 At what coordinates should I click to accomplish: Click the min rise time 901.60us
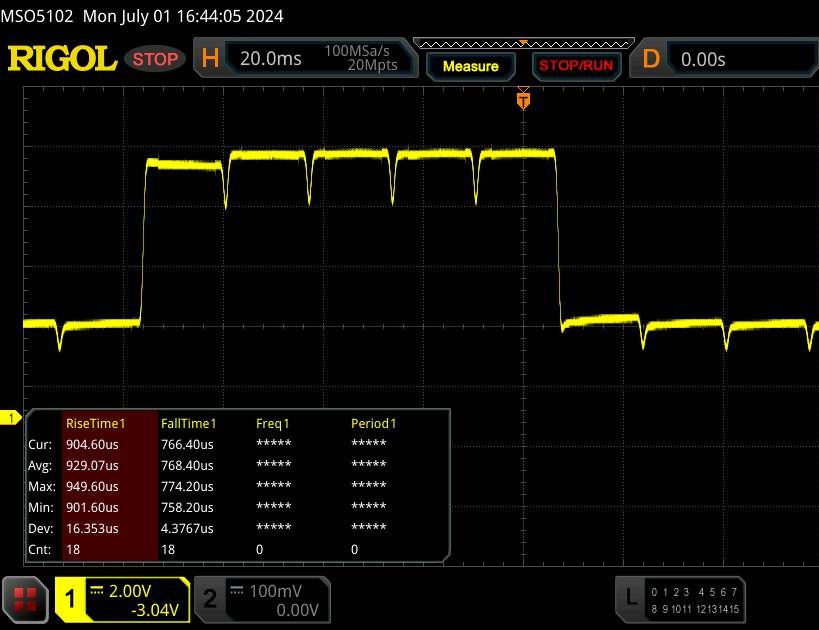92,507
